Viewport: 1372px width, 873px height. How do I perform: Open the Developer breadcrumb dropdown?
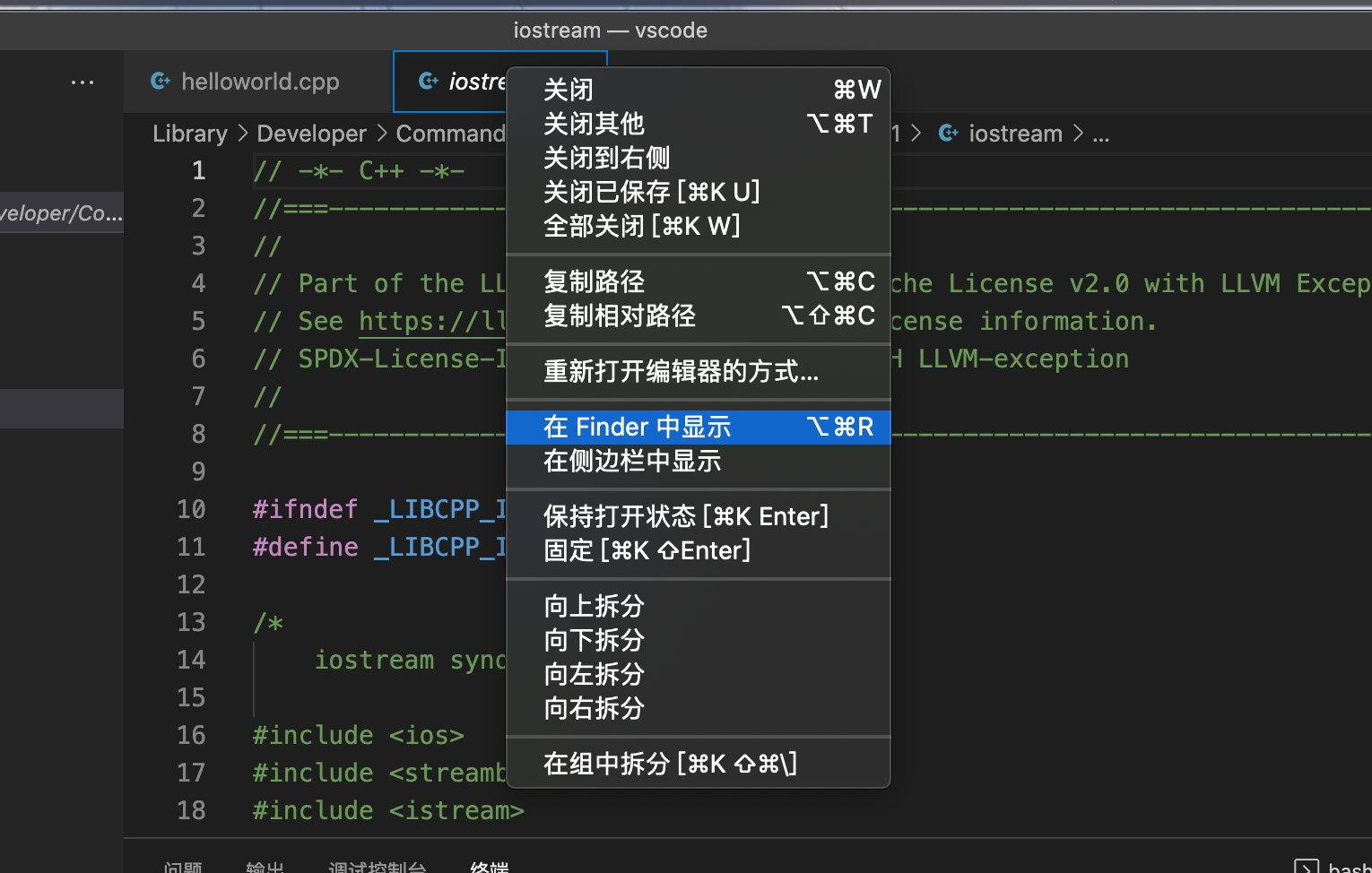pyautogui.click(x=311, y=133)
